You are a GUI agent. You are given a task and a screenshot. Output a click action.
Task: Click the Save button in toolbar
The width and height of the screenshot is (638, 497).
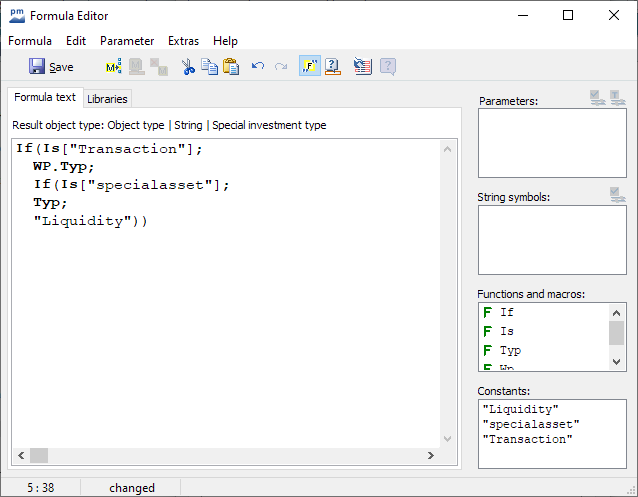click(51, 67)
